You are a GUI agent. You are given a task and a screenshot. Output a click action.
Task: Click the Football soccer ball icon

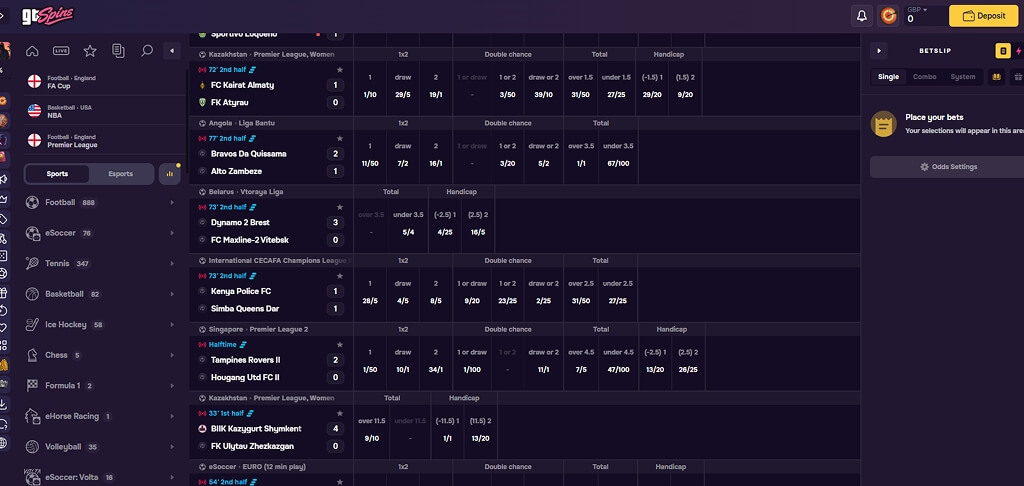pyautogui.click(x=32, y=202)
